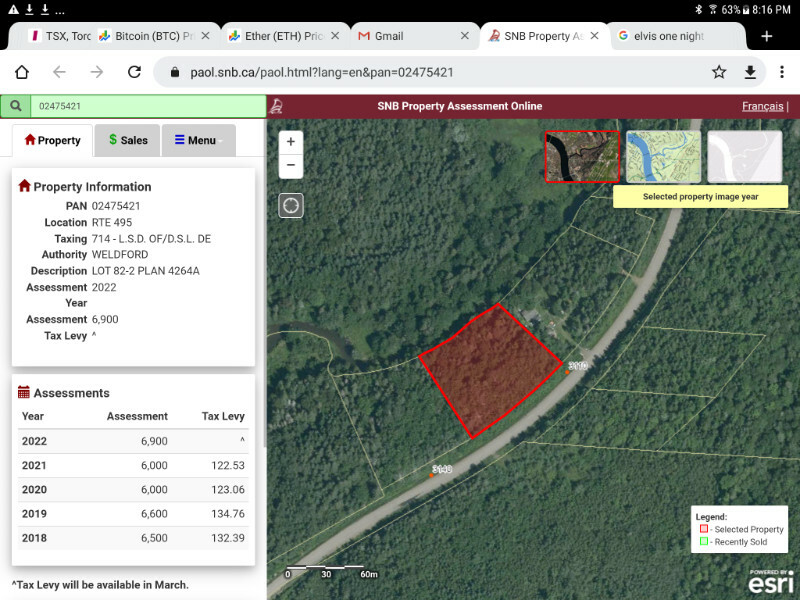The width and height of the screenshot is (800, 600).
Task: Click Tax Levy available in March note
Action: 100,585
